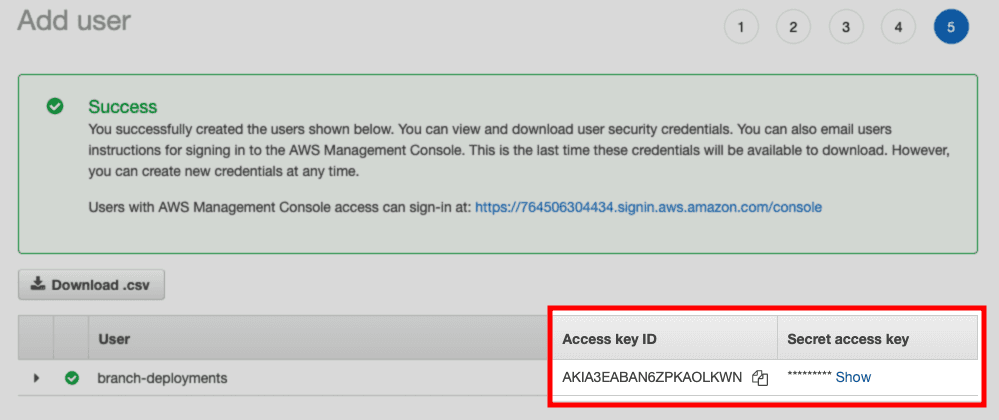This screenshot has width=999, height=420.
Task: Click the User column header
Action: [x=114, y=339]
